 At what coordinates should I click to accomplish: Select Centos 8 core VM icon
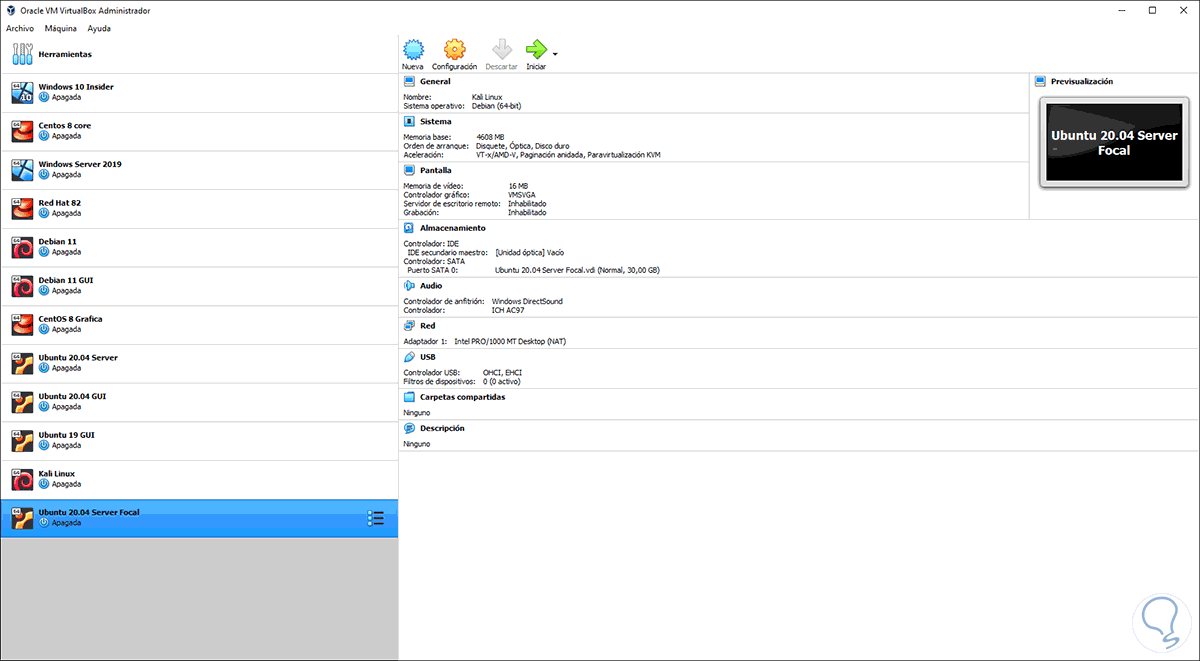tap(22, 131)
